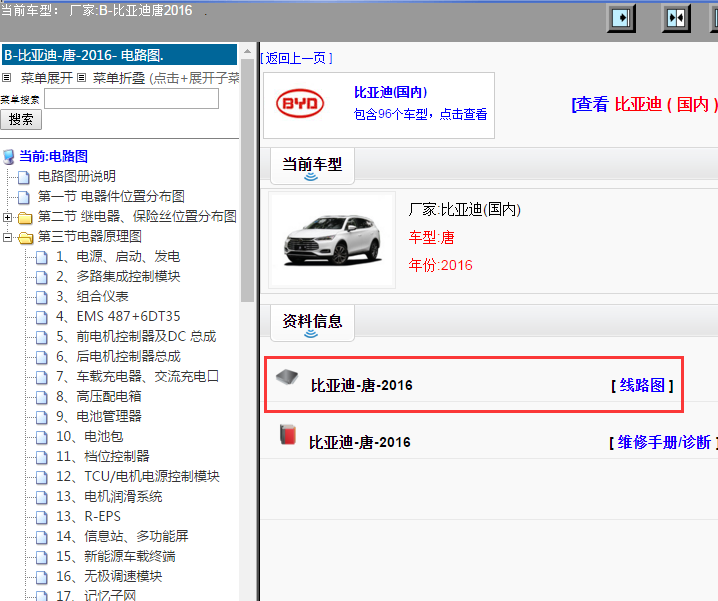Click page icon of 1、电源、启动、发电
This screenshot has width=718, height=601.
(42, 257)
